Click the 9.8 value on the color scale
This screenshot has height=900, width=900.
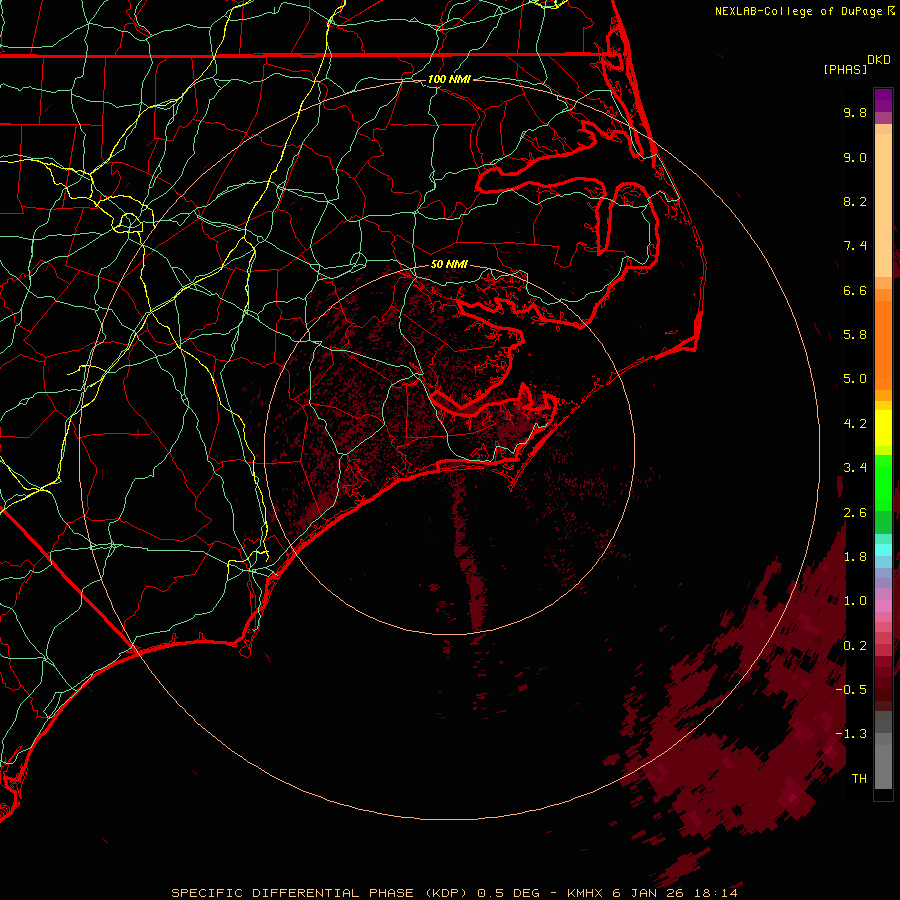pyautogui.click(x=855, y=112)
